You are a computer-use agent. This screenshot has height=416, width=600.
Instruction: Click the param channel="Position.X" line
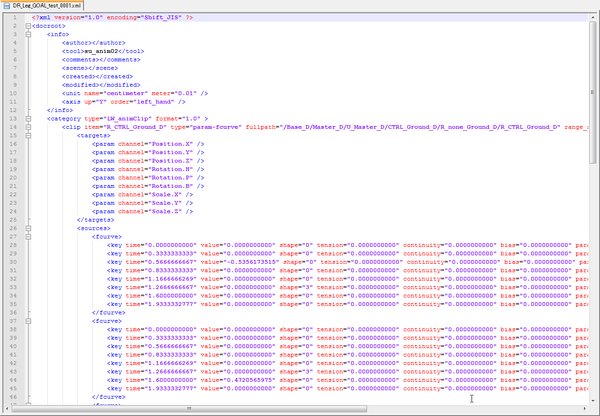148,144
